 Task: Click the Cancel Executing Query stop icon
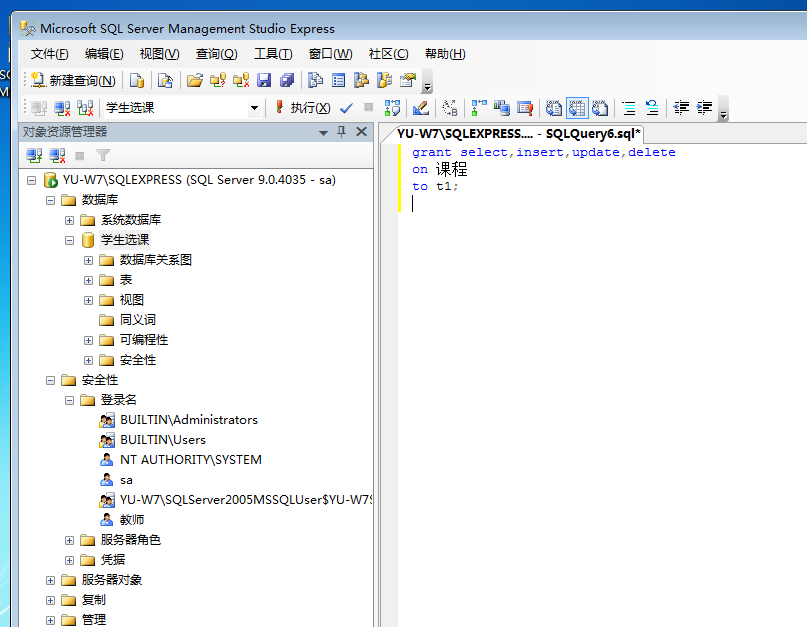coord(368,108)
